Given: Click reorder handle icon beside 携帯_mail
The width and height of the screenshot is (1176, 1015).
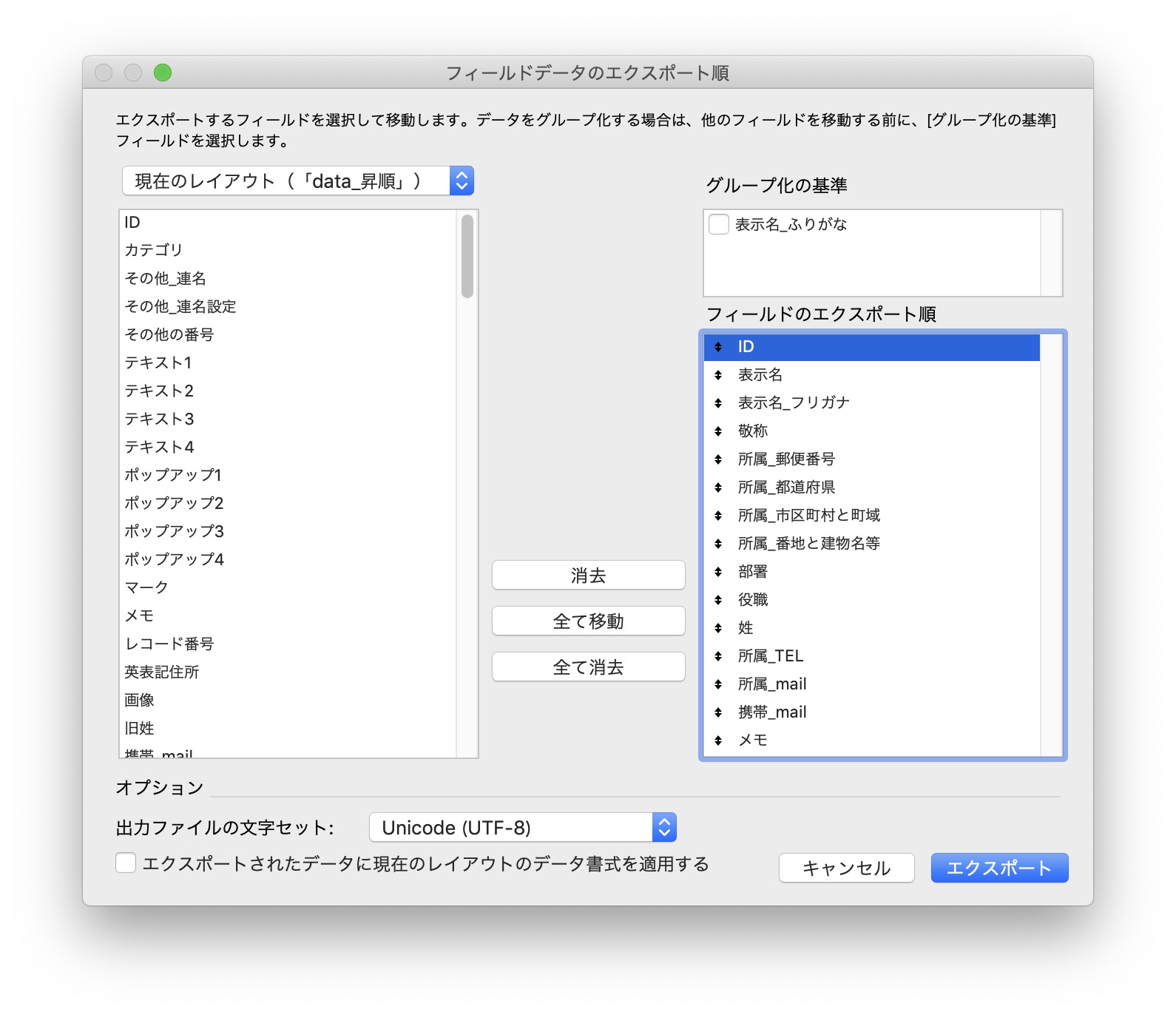Looking at the screenshot, I should click(718, 712).
